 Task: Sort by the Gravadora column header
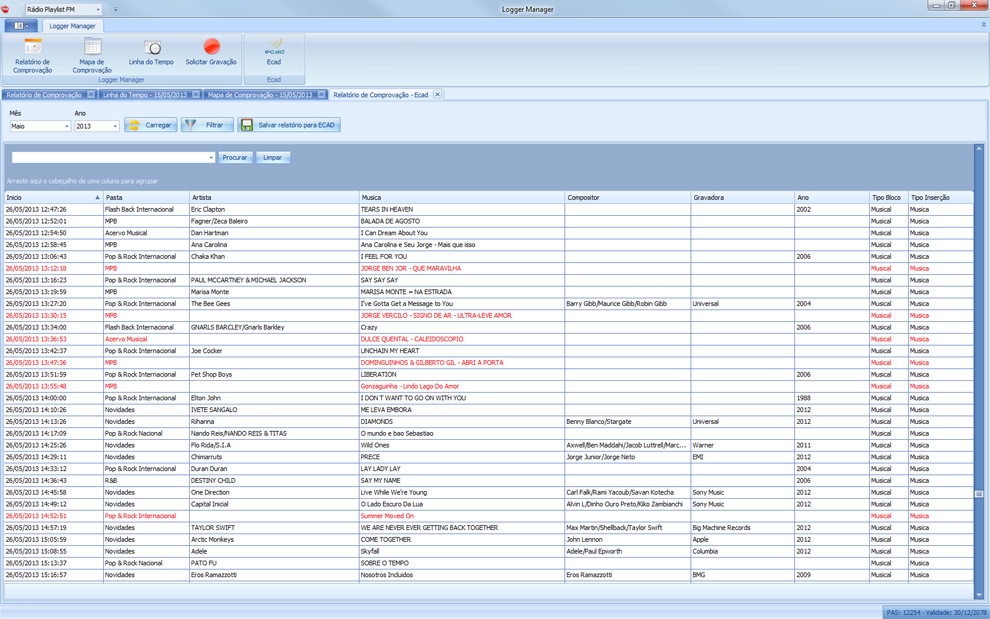pyautogui.click(x=742, y=198)
